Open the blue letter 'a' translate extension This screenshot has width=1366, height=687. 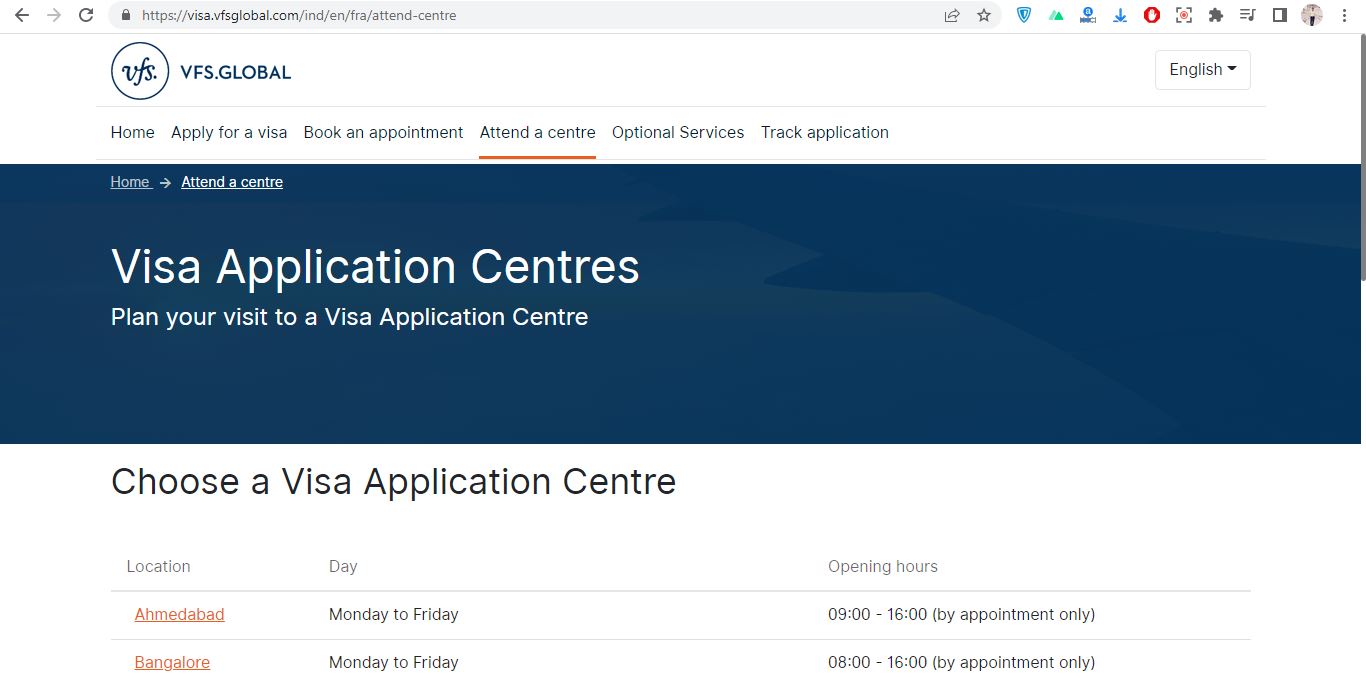pyautogui.click(x=1088, y=15)
